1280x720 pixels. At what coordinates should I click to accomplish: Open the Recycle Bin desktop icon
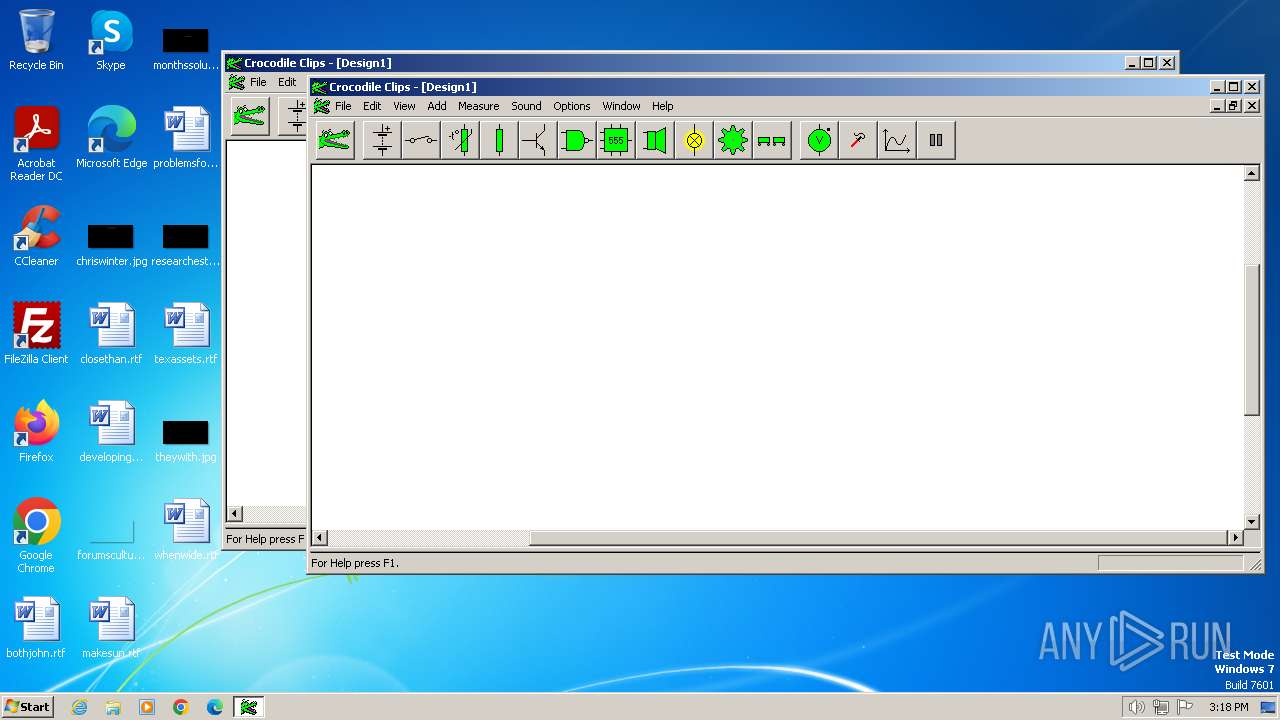point(36,41)
